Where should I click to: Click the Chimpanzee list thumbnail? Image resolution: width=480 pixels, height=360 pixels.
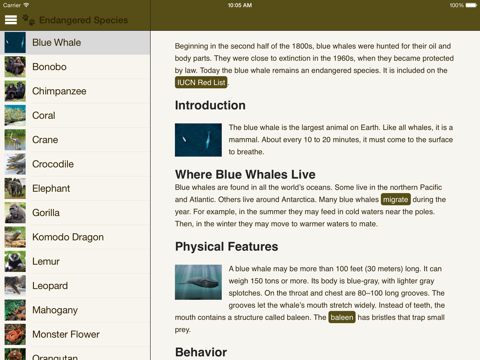15,91
